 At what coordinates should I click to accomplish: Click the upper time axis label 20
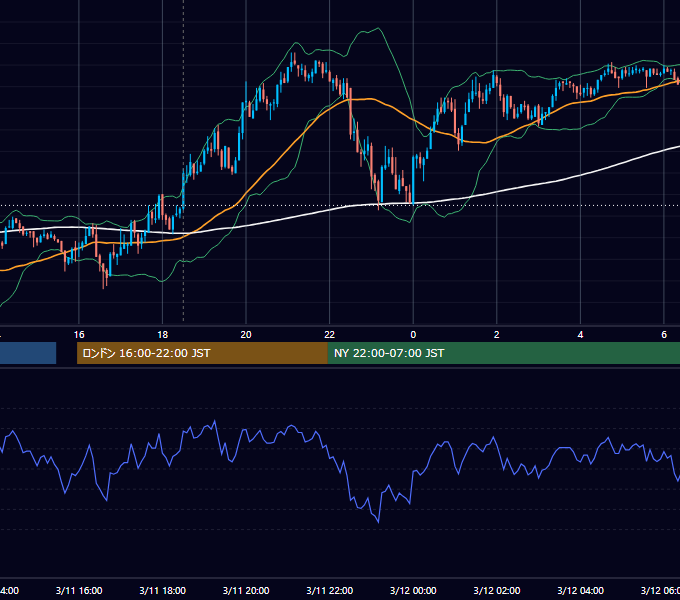(246, 335)
